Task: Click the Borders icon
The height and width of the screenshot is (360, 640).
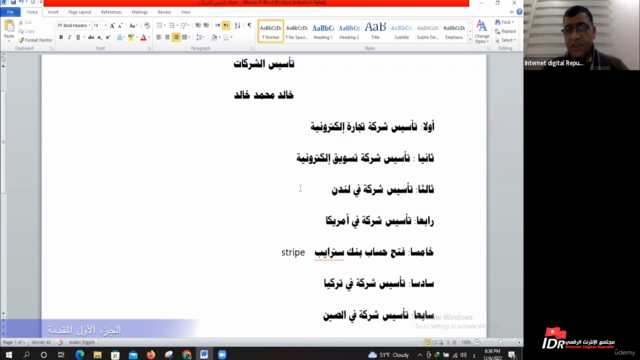Action: point(226,37)
